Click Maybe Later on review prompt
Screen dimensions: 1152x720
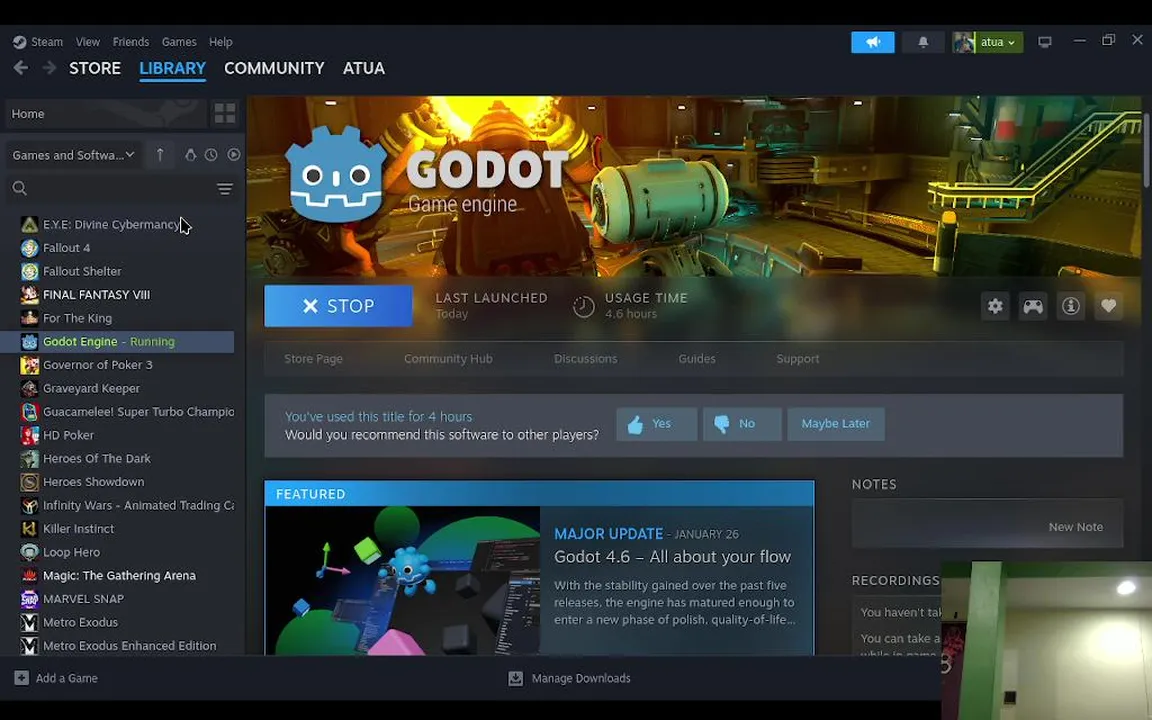coord(836,424)
